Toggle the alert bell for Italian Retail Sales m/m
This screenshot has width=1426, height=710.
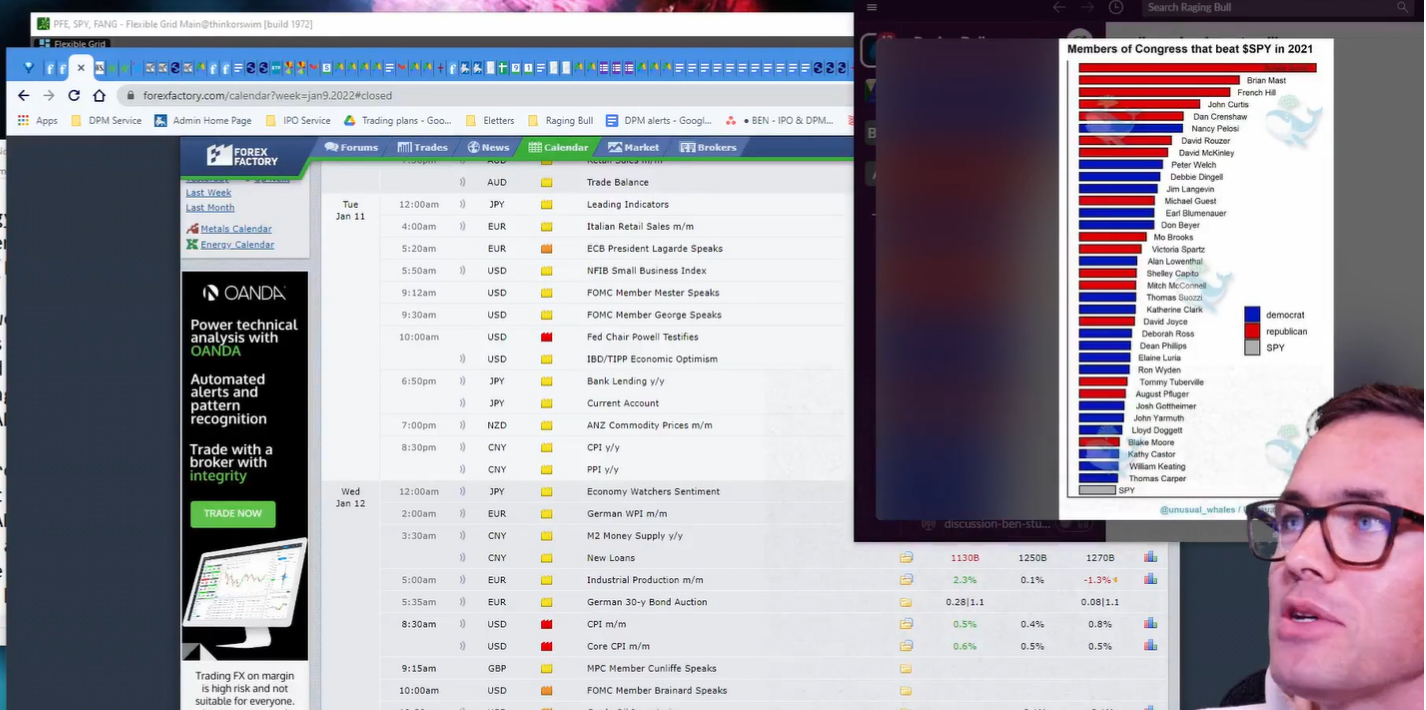point(462,226)
